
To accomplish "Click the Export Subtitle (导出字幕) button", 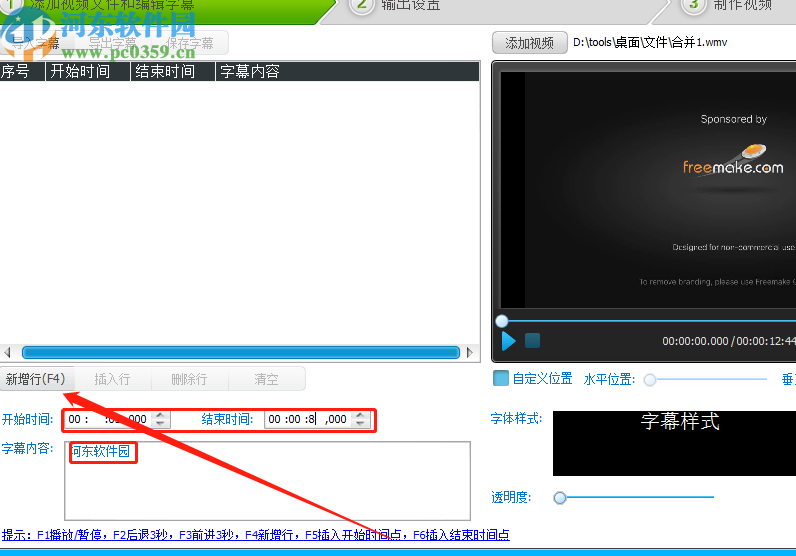I will (113, 43).
